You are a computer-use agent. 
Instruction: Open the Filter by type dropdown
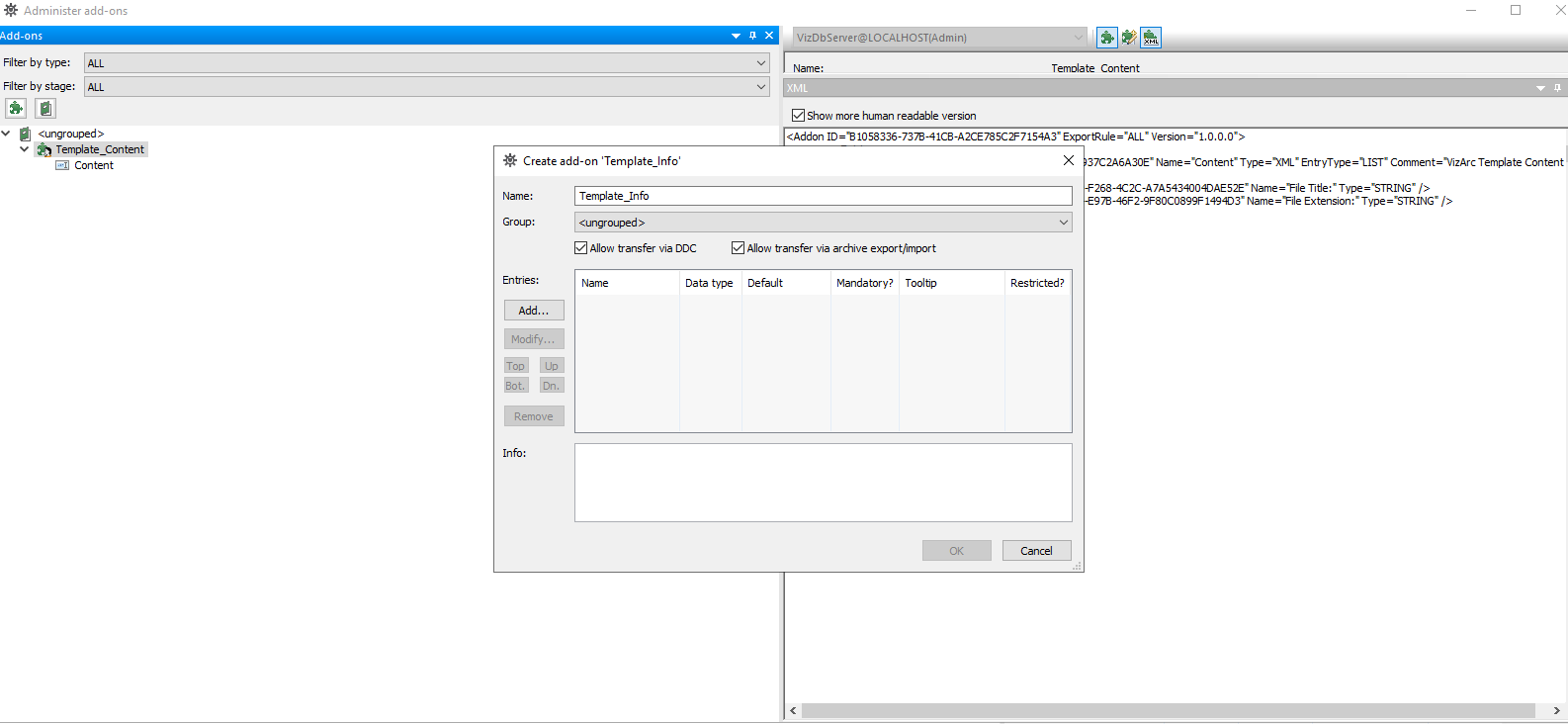tap(760, 63)
